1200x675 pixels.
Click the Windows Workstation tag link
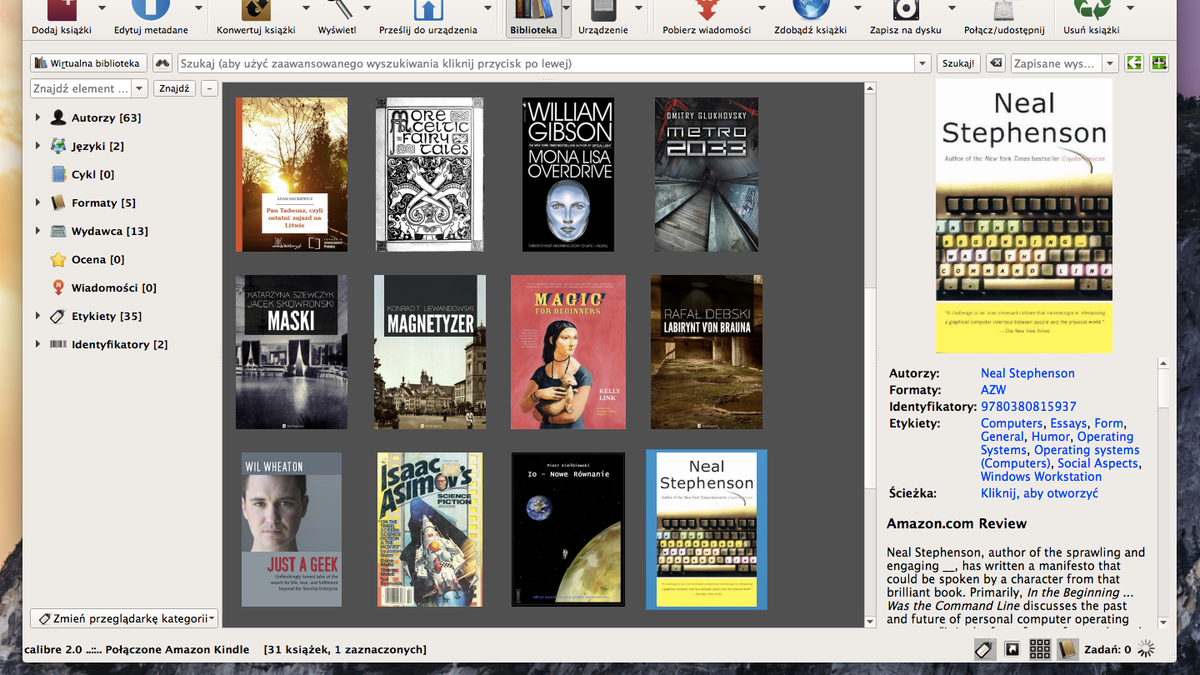point(1040,477)
